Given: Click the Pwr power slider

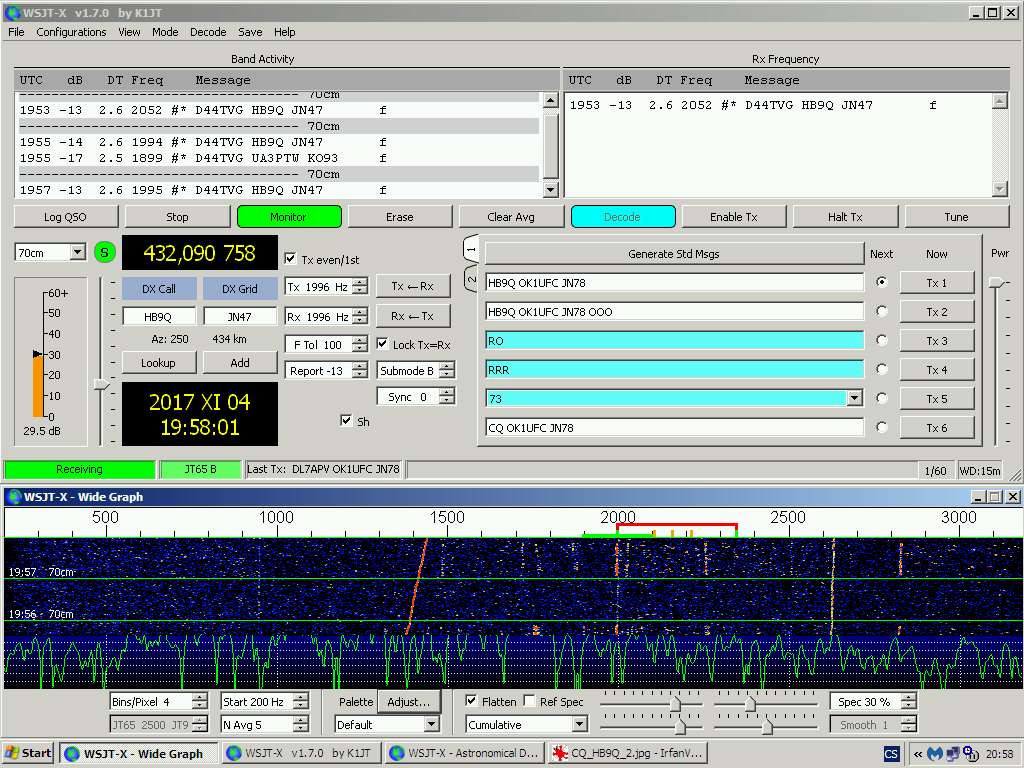Looking at the screenshot, I should (x=996, y=283).
